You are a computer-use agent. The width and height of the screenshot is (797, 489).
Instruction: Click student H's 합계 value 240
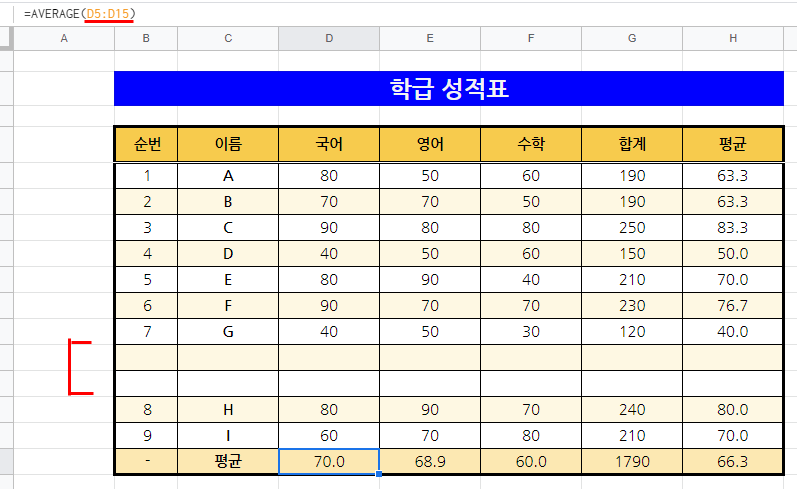tap(632, 410)
